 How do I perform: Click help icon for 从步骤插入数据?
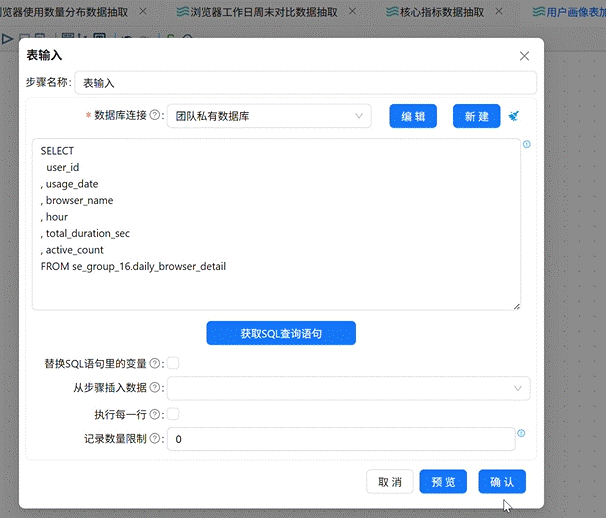[x=154, y=387]
